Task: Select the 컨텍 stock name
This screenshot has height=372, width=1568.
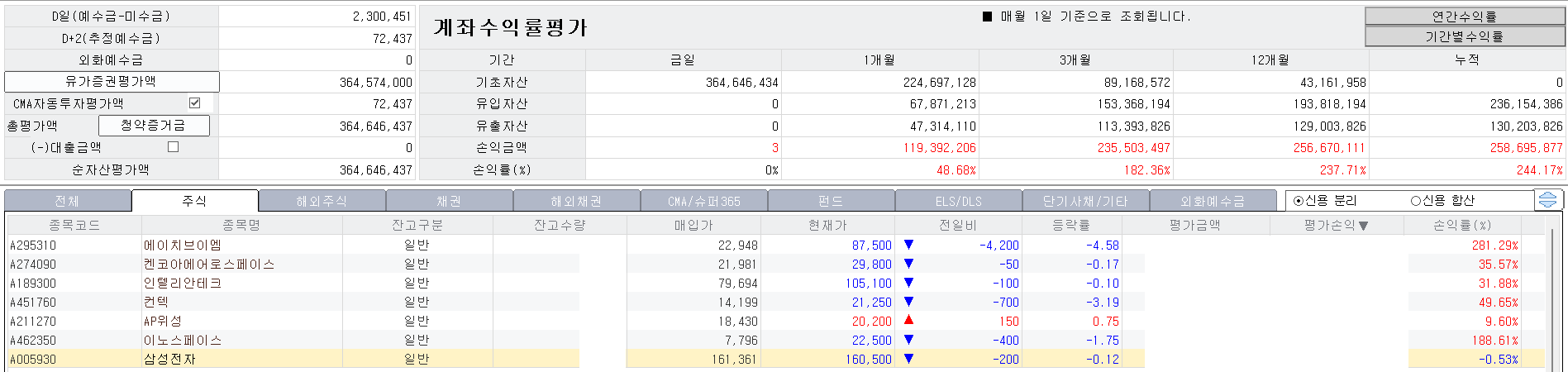Action: coord(156,303)
